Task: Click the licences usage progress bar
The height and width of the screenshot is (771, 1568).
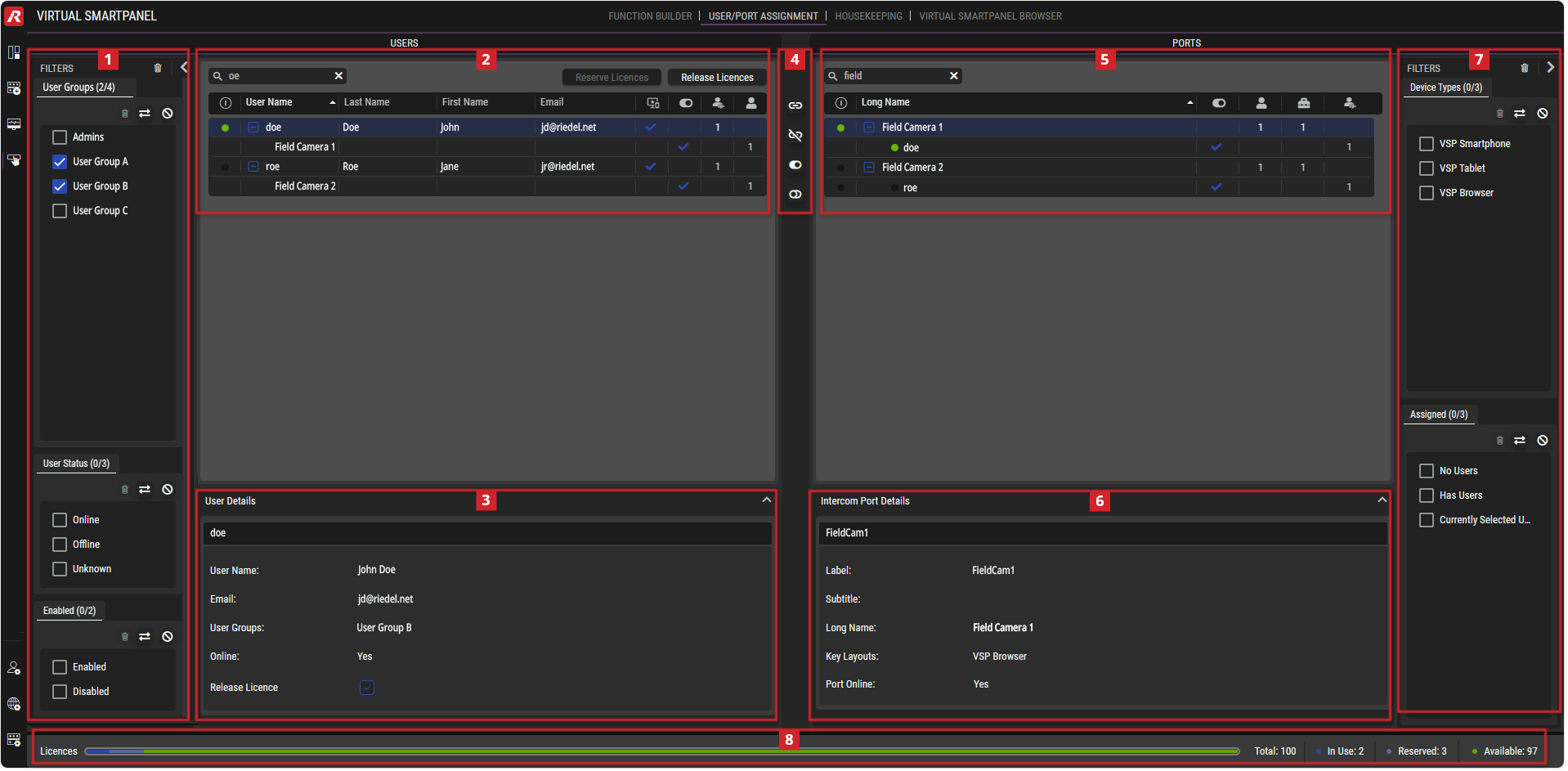Action: [662, 751]
